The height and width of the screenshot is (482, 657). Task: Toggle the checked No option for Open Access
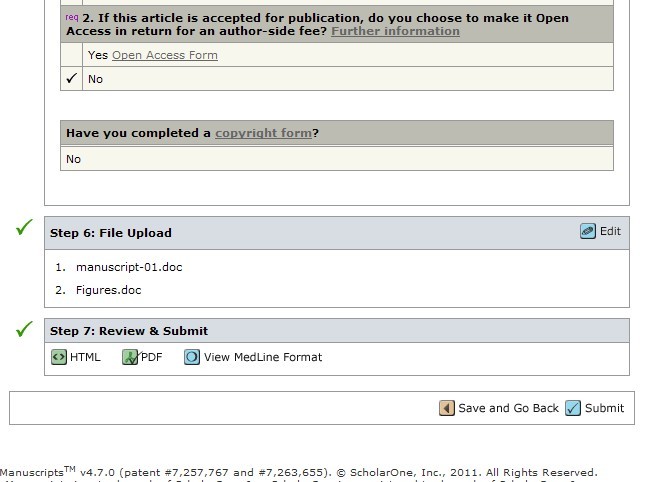[x=71, y=79]
